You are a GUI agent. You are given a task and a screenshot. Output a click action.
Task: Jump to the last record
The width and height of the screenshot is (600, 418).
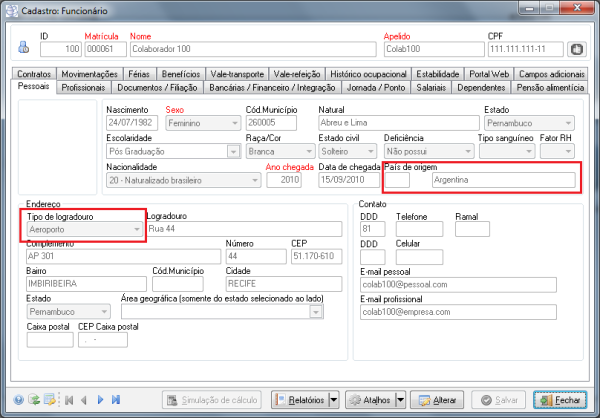[x=115, y=400]
